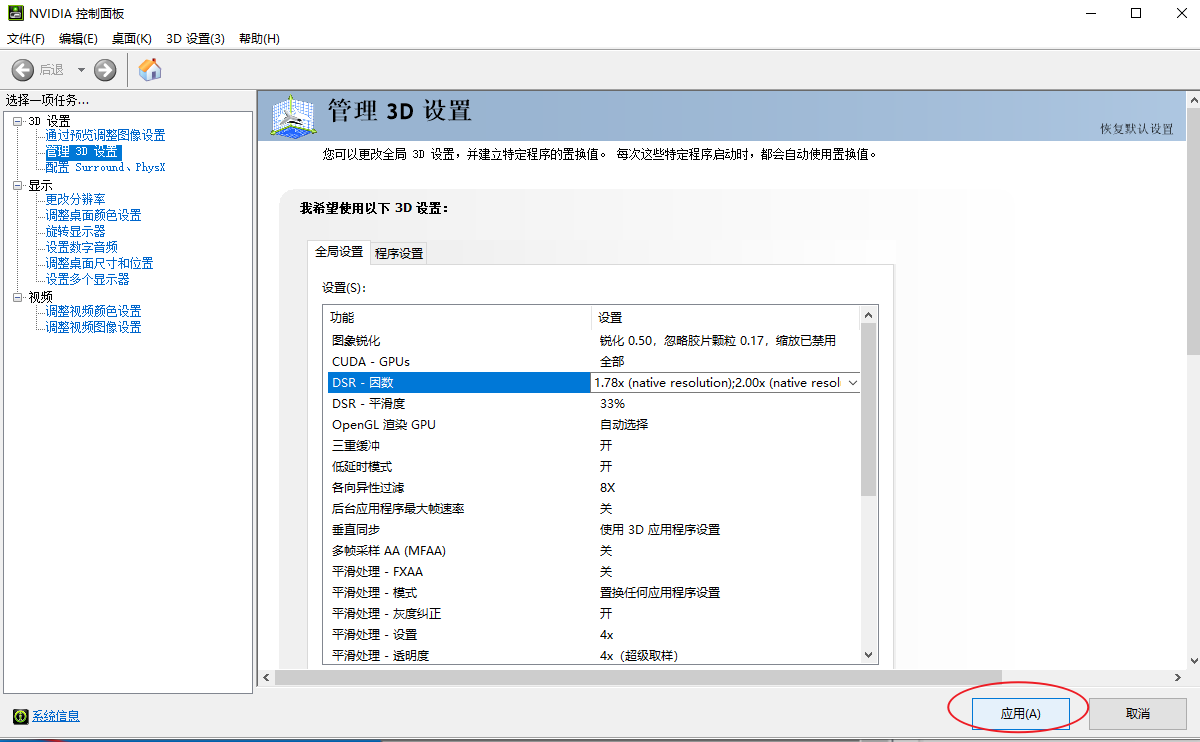Click the green system information icon

[21, 716]
